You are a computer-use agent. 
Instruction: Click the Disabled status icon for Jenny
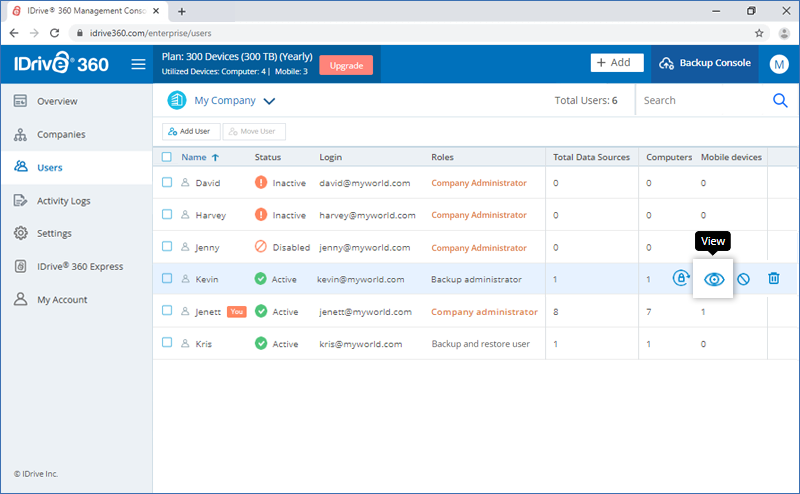coord(261,246)
